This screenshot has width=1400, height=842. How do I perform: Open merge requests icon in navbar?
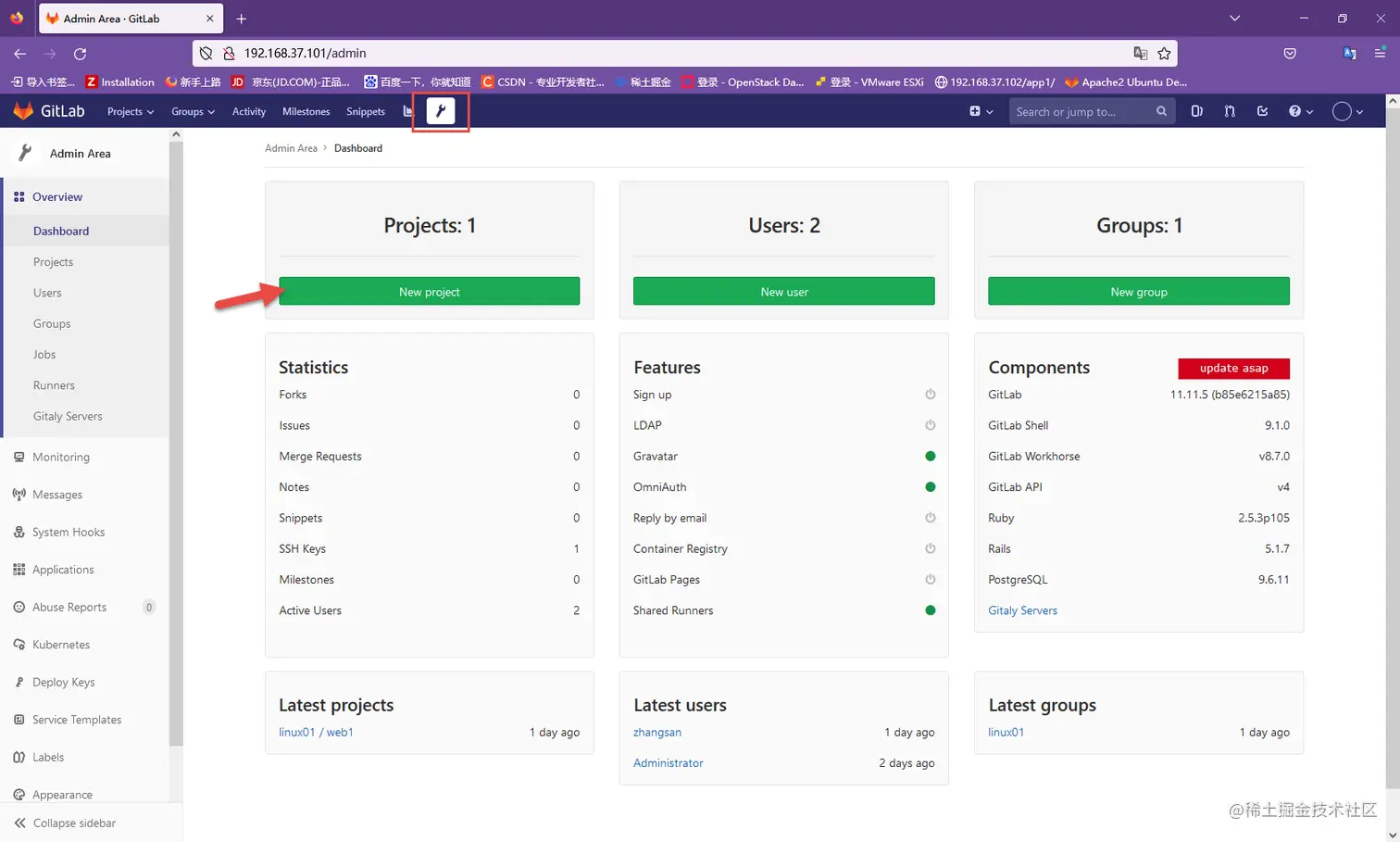coord(1230,111)
